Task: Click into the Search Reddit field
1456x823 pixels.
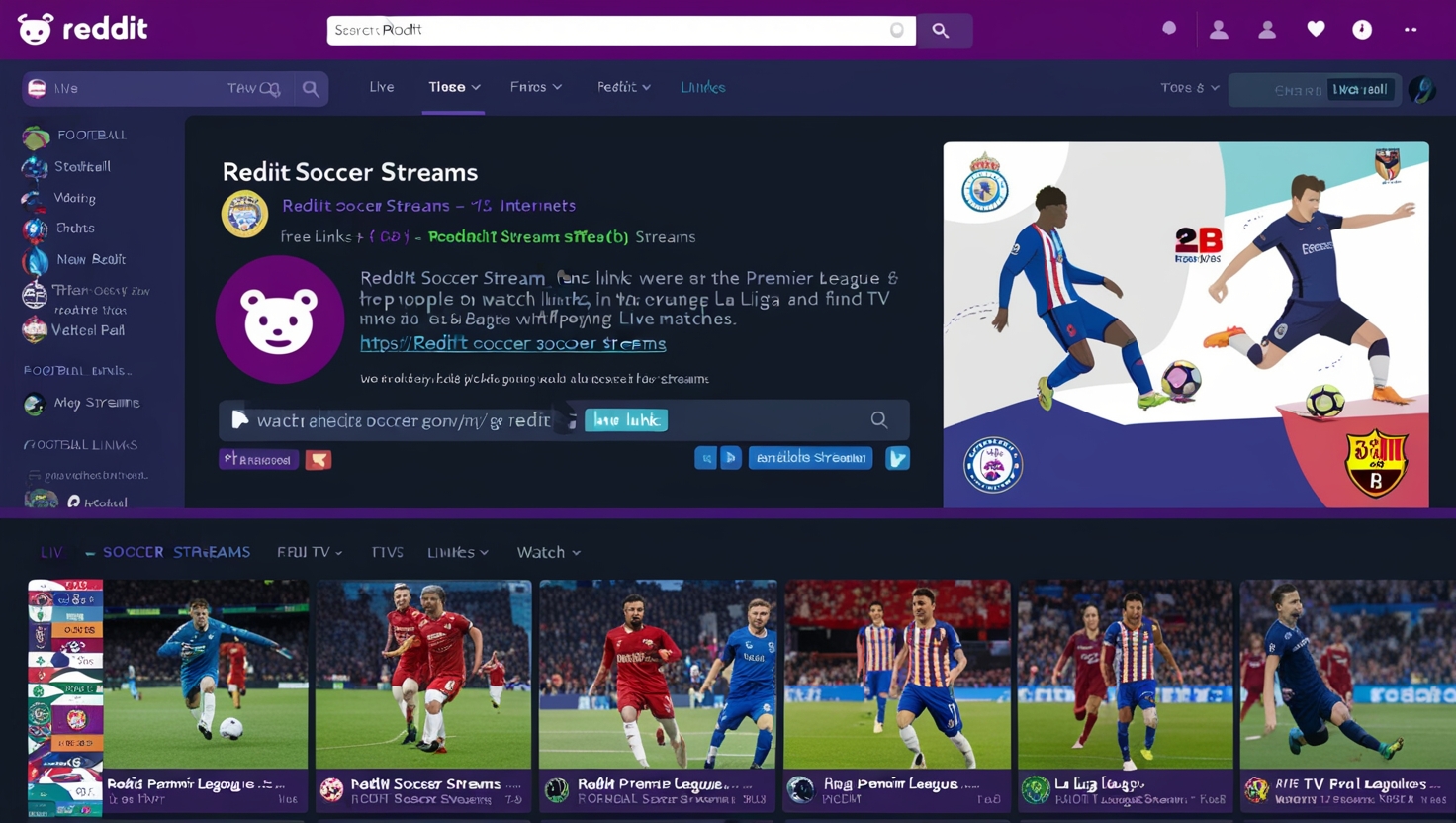Action: point(621,30)
